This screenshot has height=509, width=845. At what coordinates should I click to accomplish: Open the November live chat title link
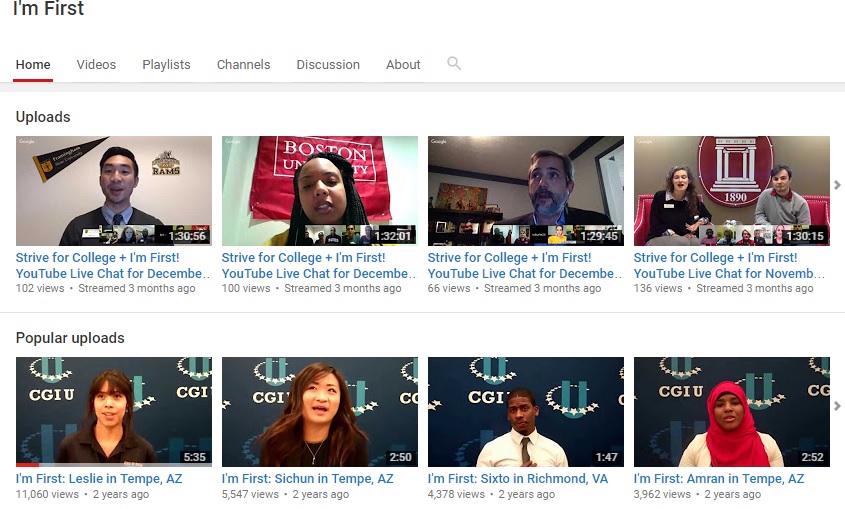(729, 266)
